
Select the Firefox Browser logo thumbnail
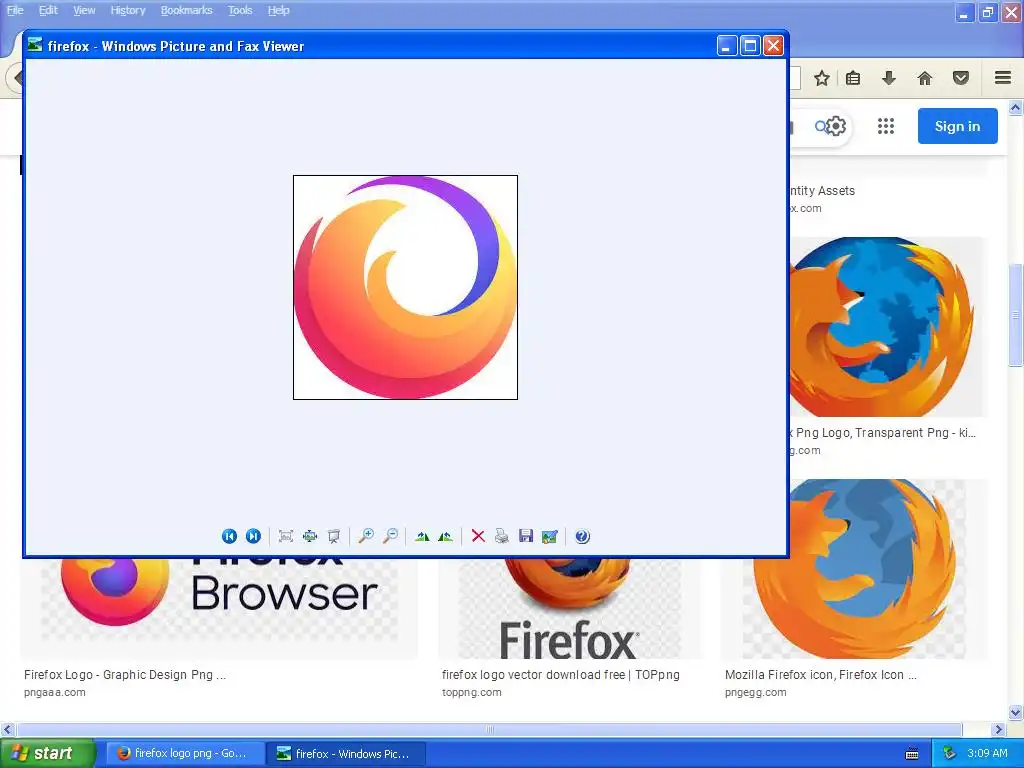click(219, 607)
